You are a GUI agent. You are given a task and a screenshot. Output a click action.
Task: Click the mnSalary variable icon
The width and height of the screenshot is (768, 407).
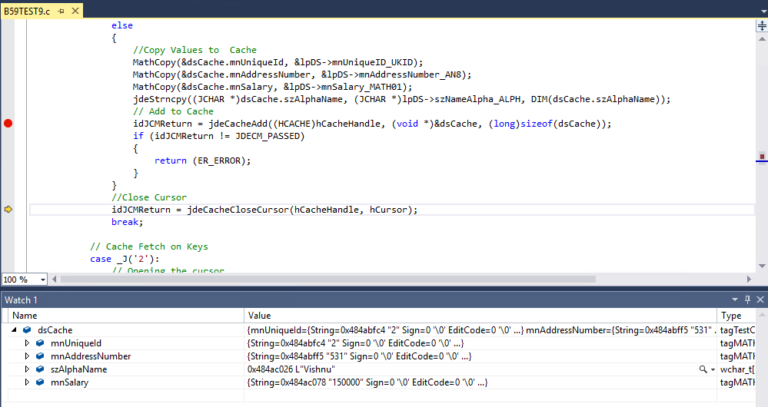click(40, 383)
